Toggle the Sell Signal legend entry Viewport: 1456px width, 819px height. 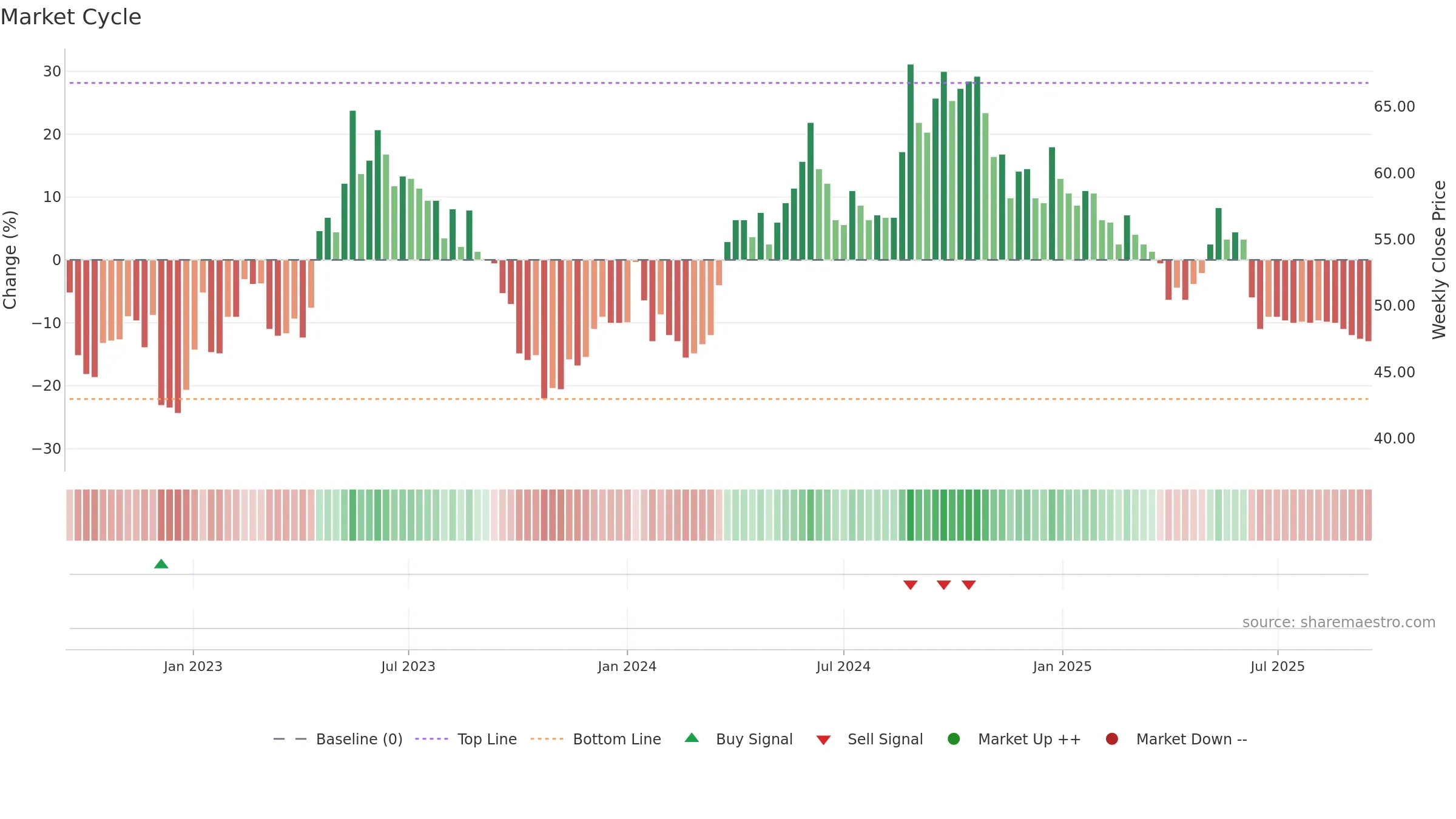click(x=869, y=739)
